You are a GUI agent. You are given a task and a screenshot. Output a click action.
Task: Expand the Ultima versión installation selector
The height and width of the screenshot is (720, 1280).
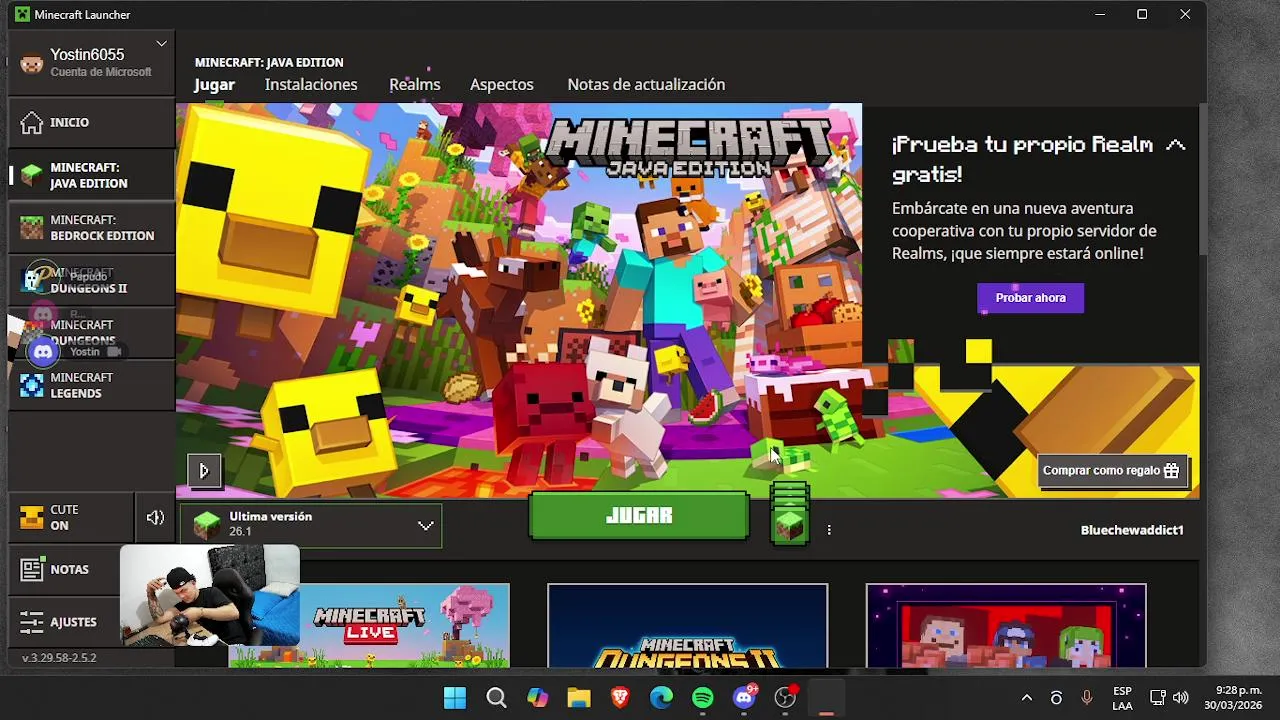click(x=311, y=525)
